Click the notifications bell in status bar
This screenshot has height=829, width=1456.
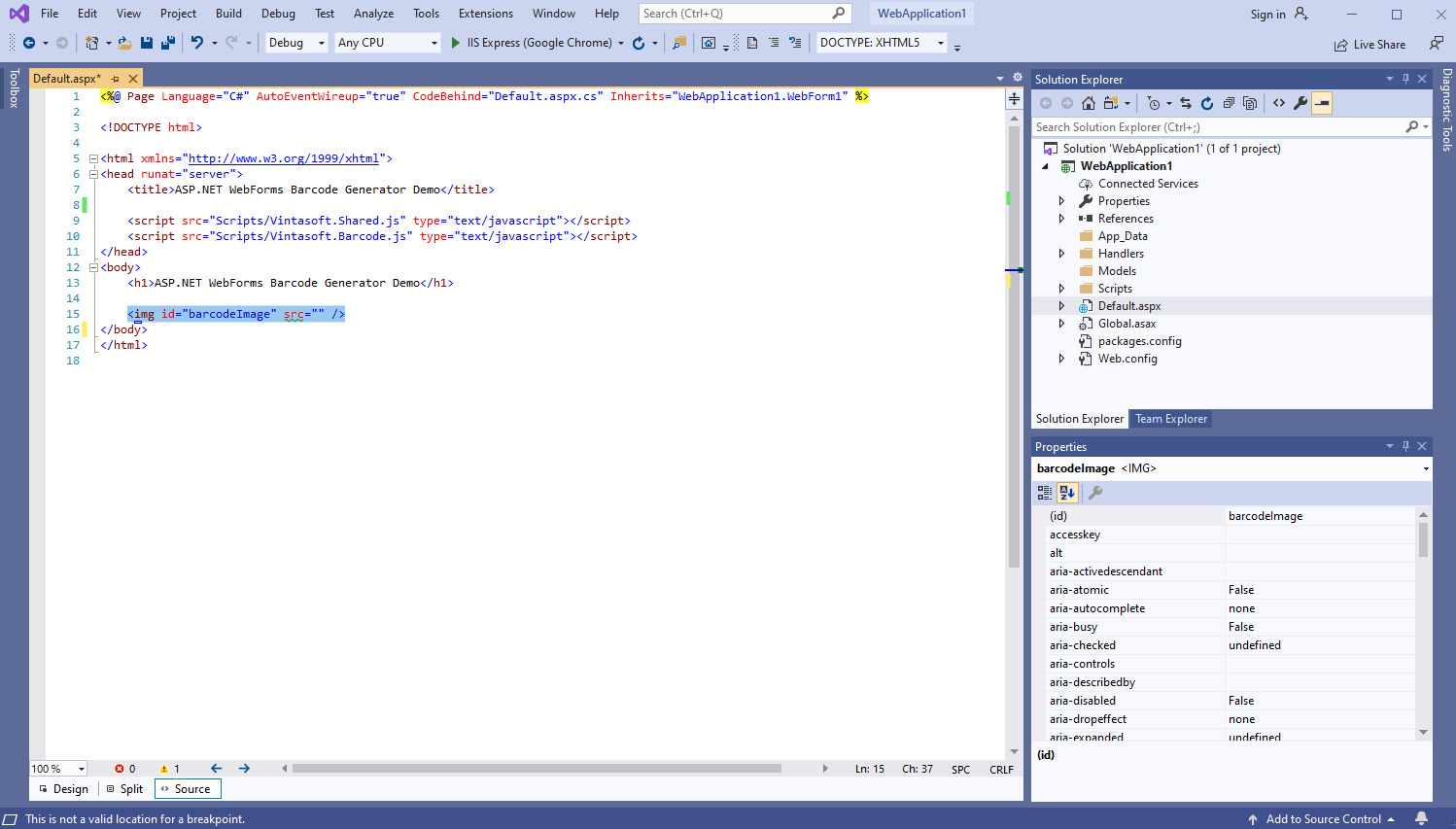click(1422, 819)
